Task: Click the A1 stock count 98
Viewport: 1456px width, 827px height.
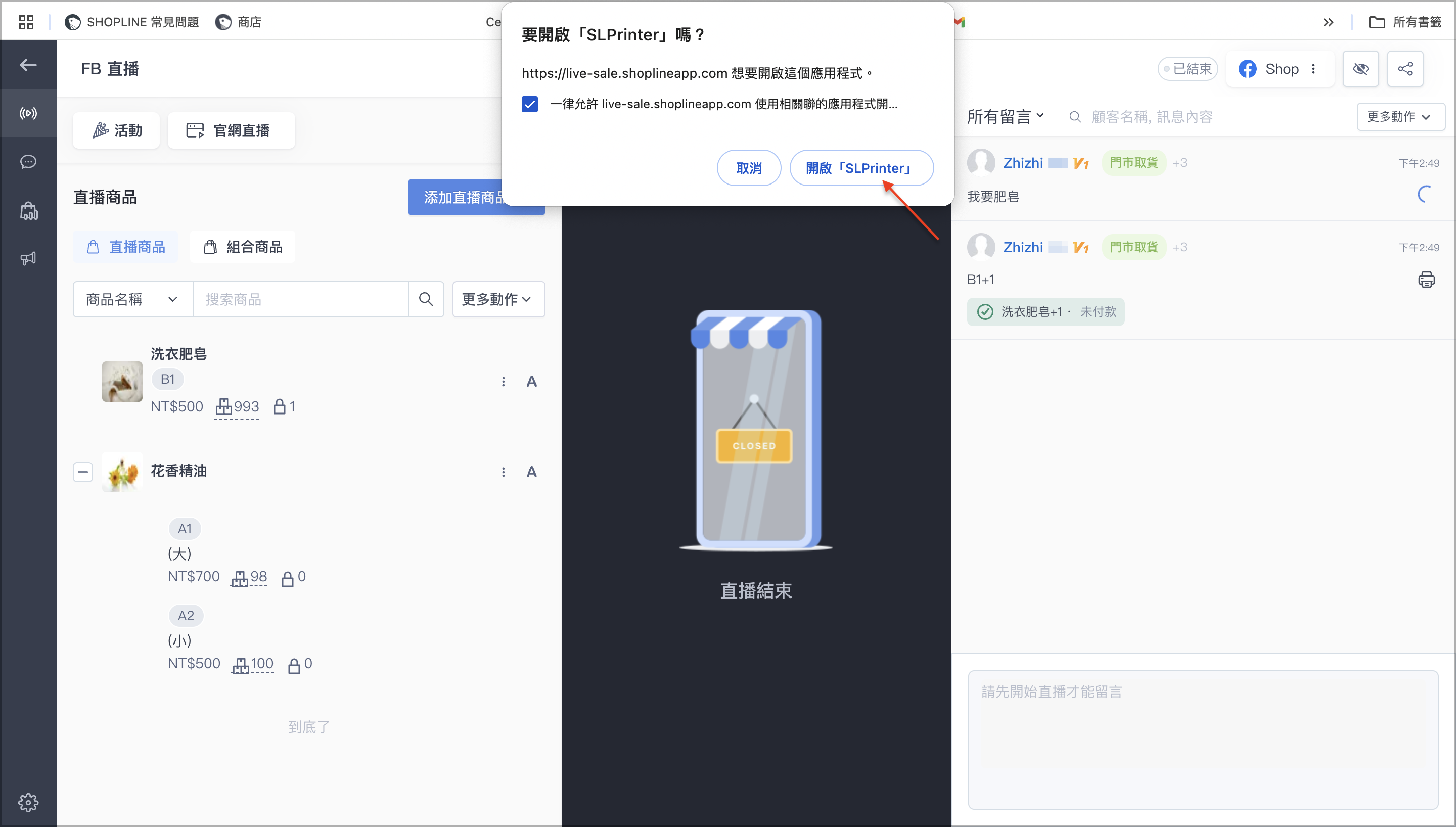Action: (249, 577)
